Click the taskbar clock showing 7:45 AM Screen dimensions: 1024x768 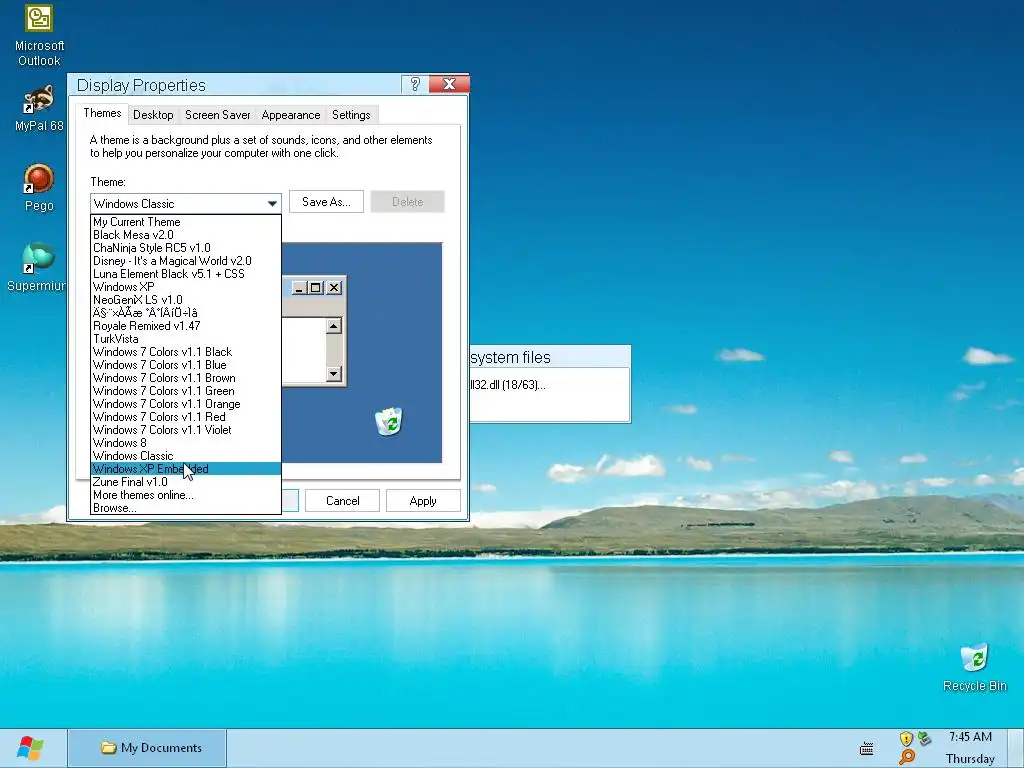[970, 737]
